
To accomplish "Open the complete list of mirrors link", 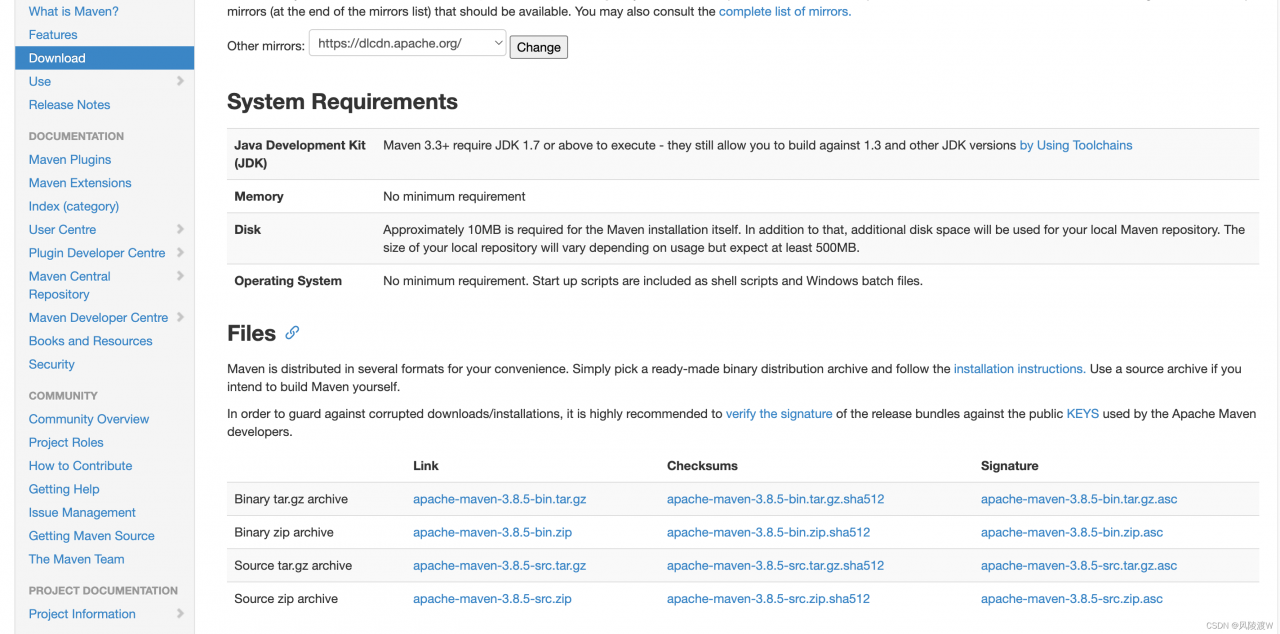I will pos(785,12).
